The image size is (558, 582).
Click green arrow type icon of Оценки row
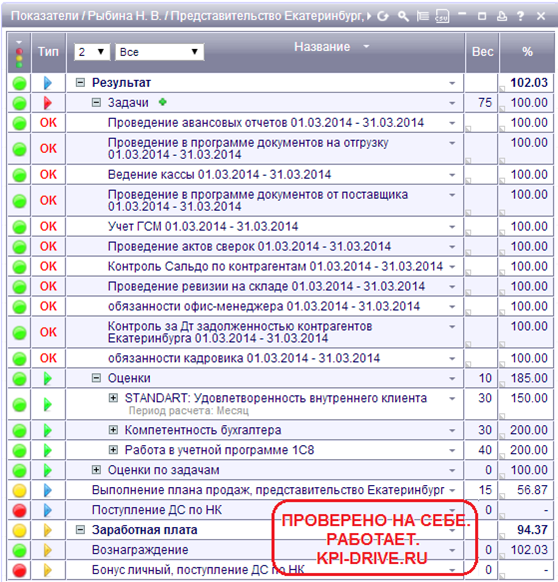coord(48,379)
